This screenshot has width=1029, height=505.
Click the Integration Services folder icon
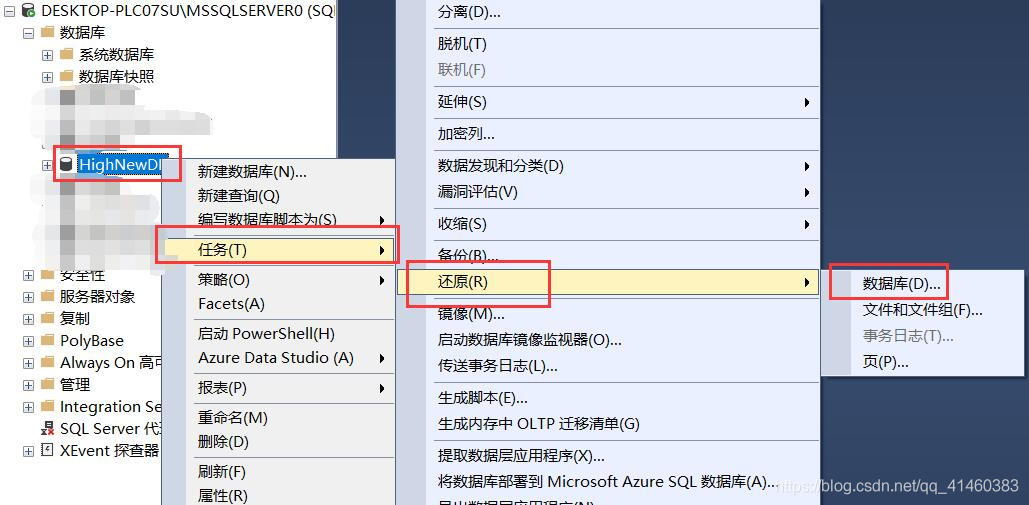[x=47, y=407]
